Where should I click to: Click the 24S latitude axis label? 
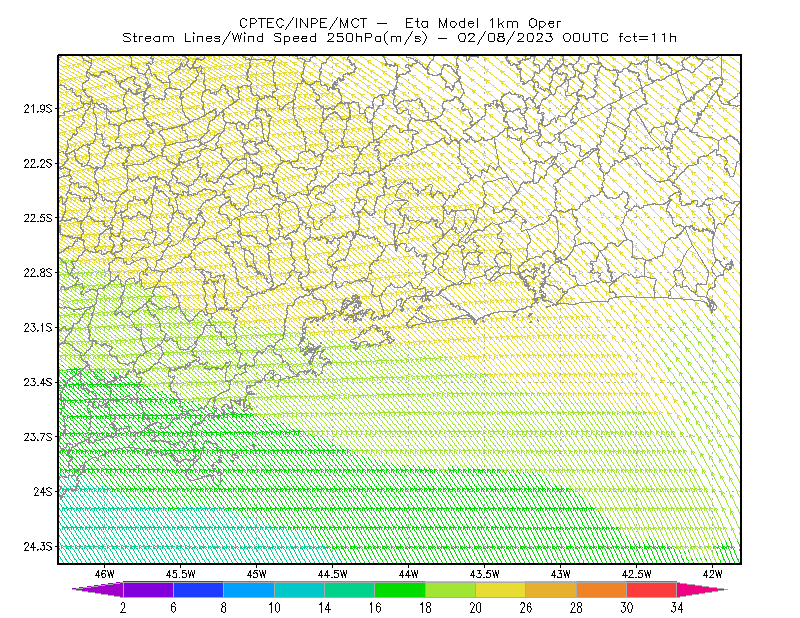[43, 491]
